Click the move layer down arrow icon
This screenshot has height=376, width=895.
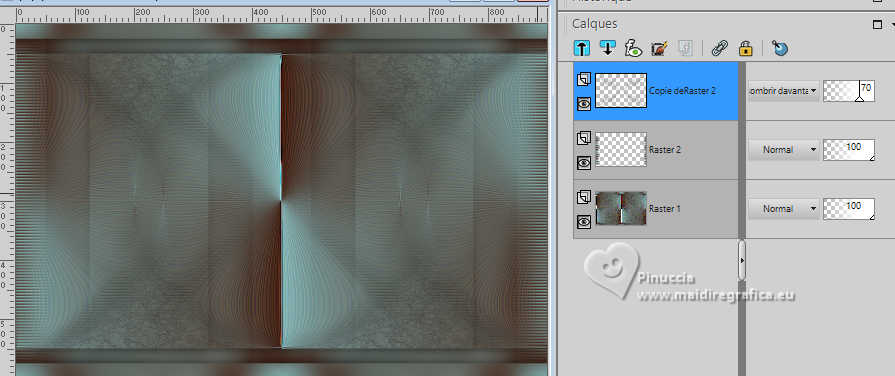tap(608, 48)
